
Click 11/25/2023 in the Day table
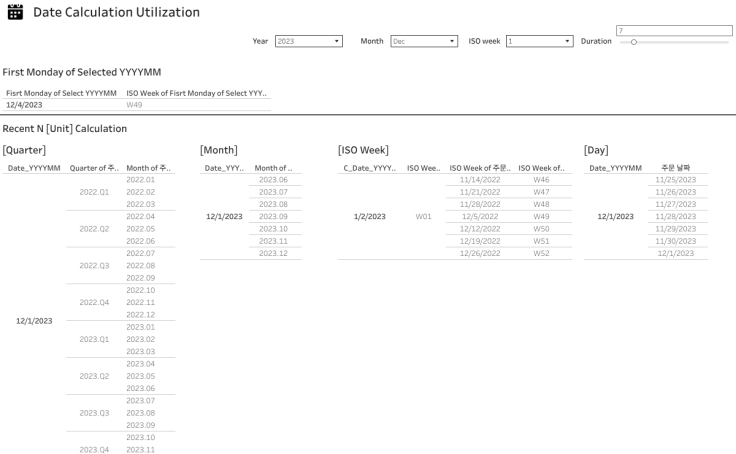675,179
